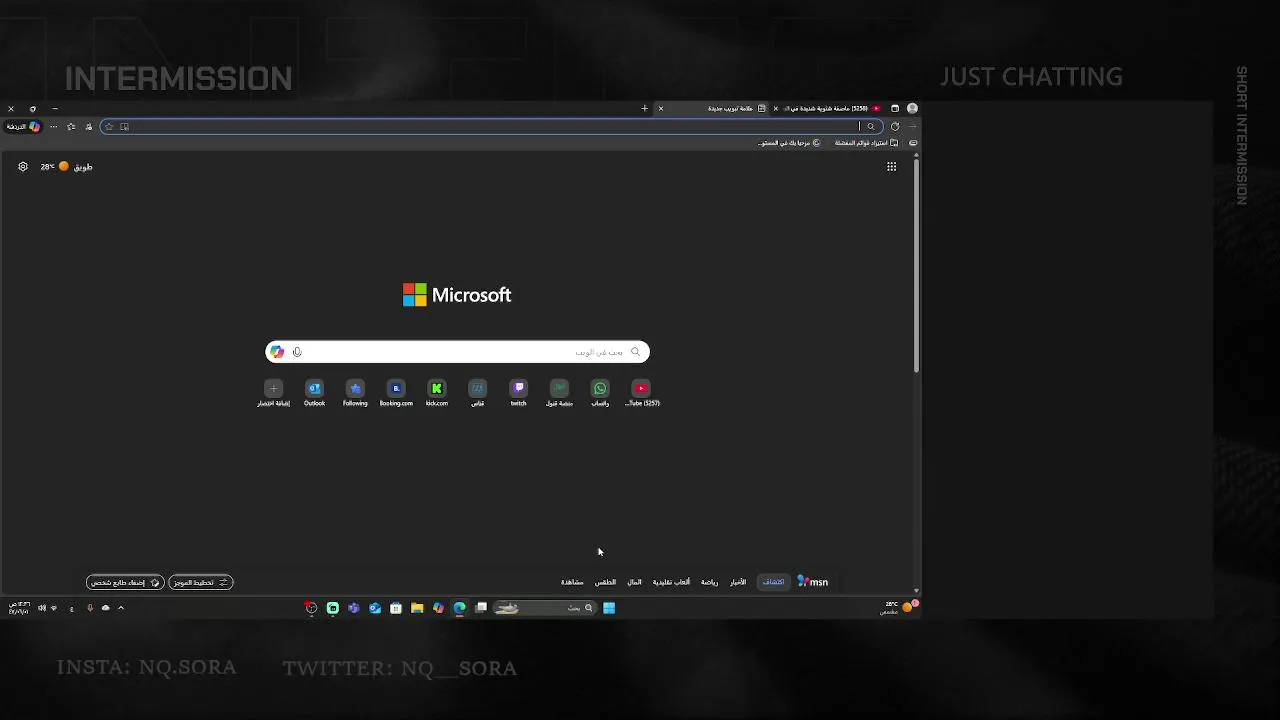Click the web search input box
The height and width of the screenshot is (720, 1280).
[x=457, y=352]
